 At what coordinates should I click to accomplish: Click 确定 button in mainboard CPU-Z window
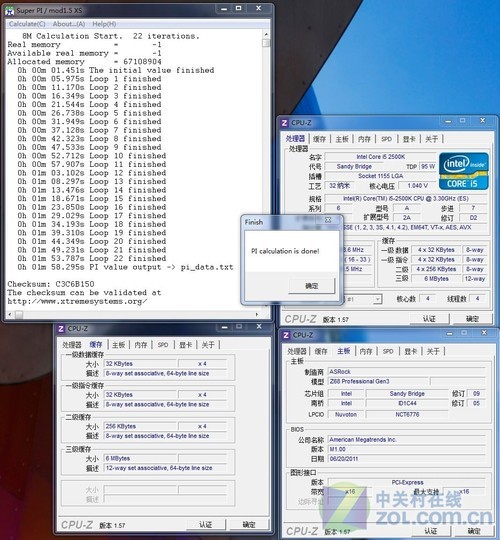click(474, 531)
